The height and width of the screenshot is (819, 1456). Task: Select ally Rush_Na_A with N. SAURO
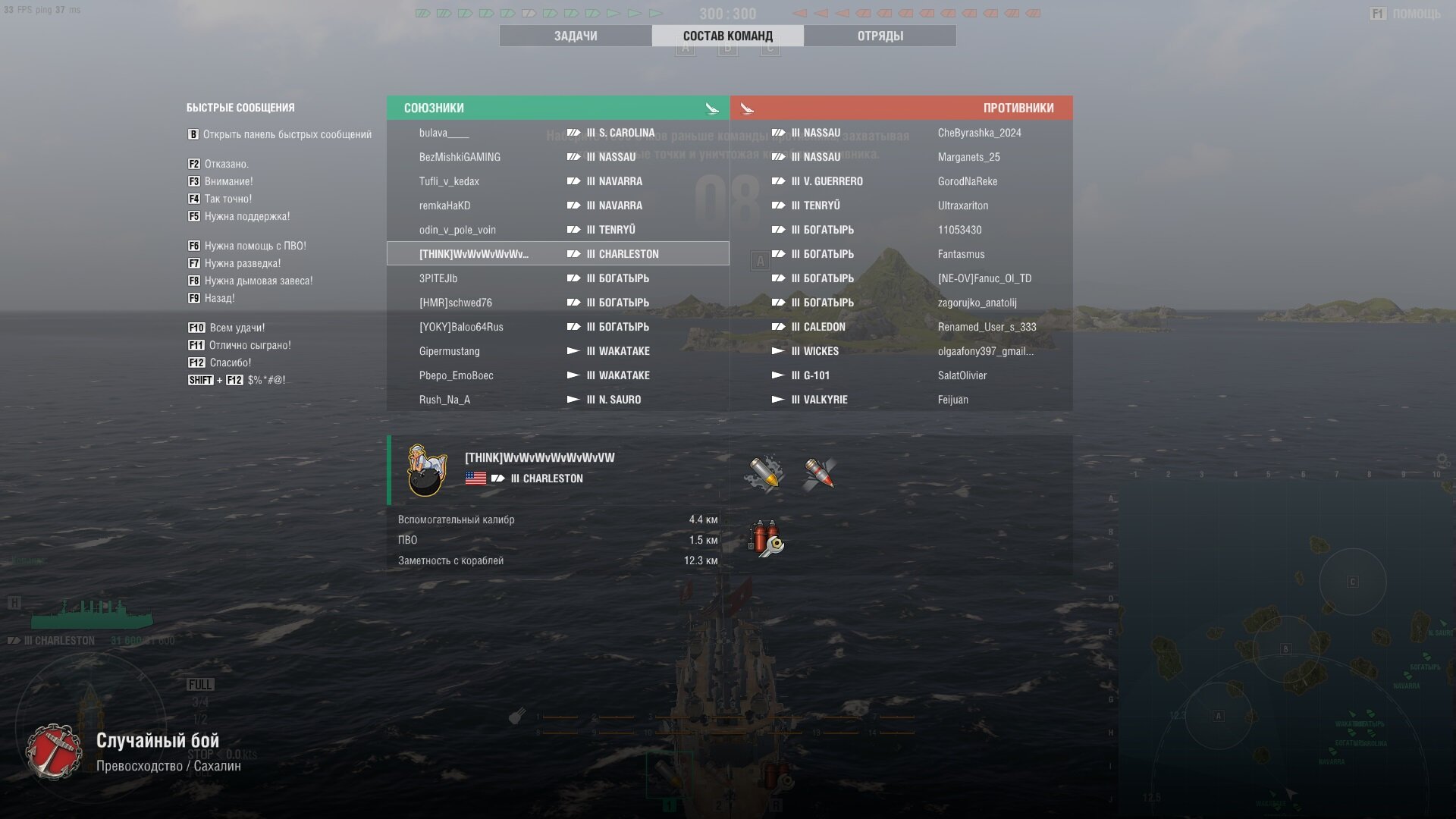click(558, 400)
